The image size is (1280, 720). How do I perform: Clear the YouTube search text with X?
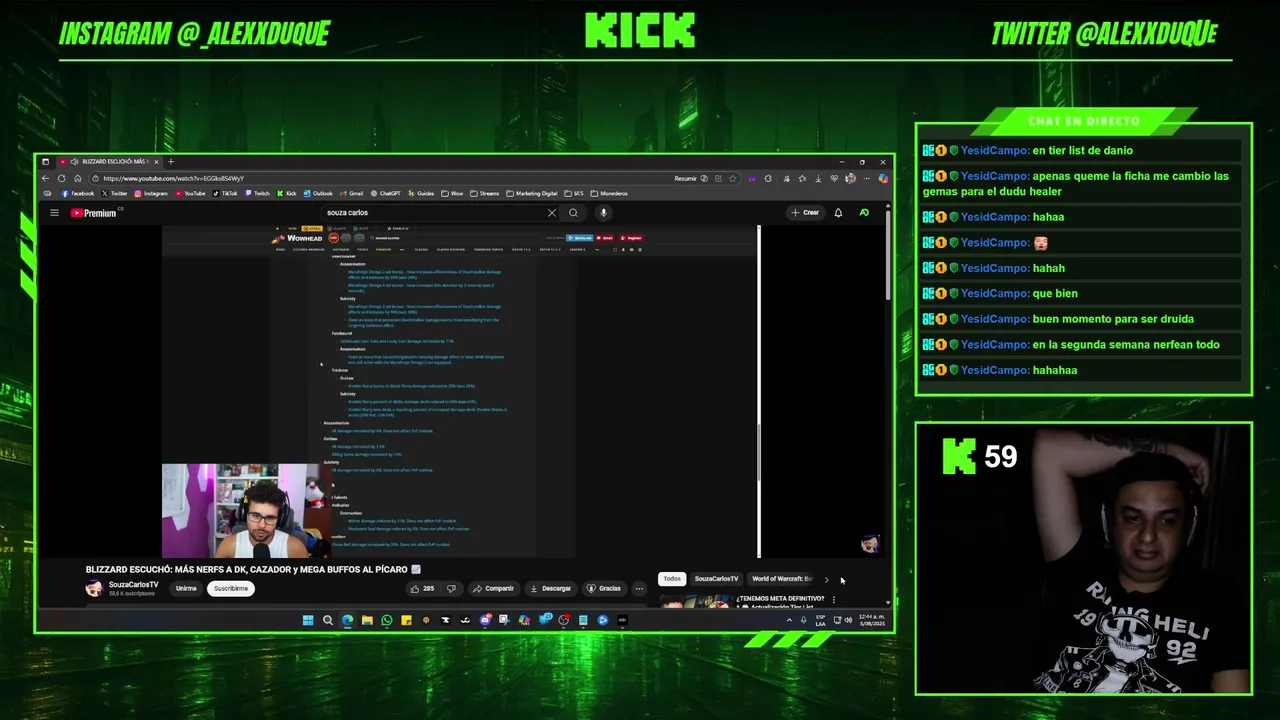point(551,212)
